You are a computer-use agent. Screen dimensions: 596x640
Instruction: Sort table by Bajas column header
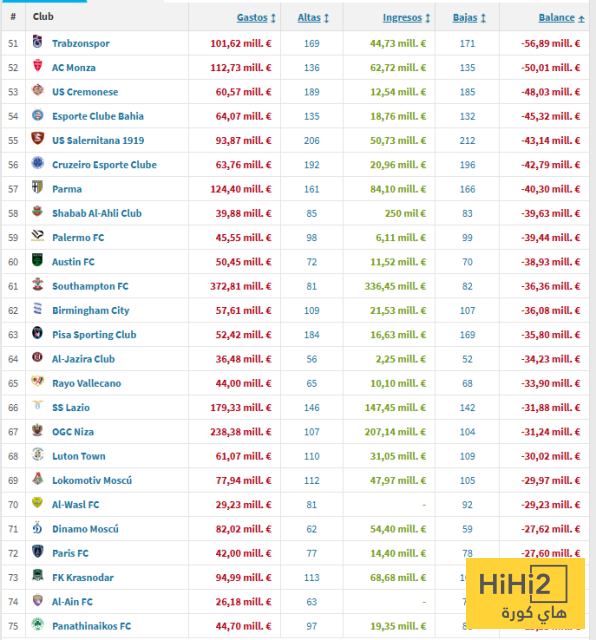(x=469, y=18)
